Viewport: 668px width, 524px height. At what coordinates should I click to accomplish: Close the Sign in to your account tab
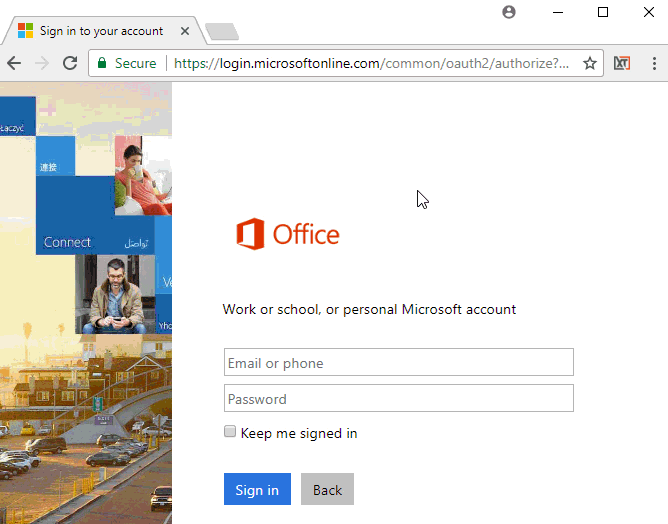pyautogui.click(x=185, y=31)
